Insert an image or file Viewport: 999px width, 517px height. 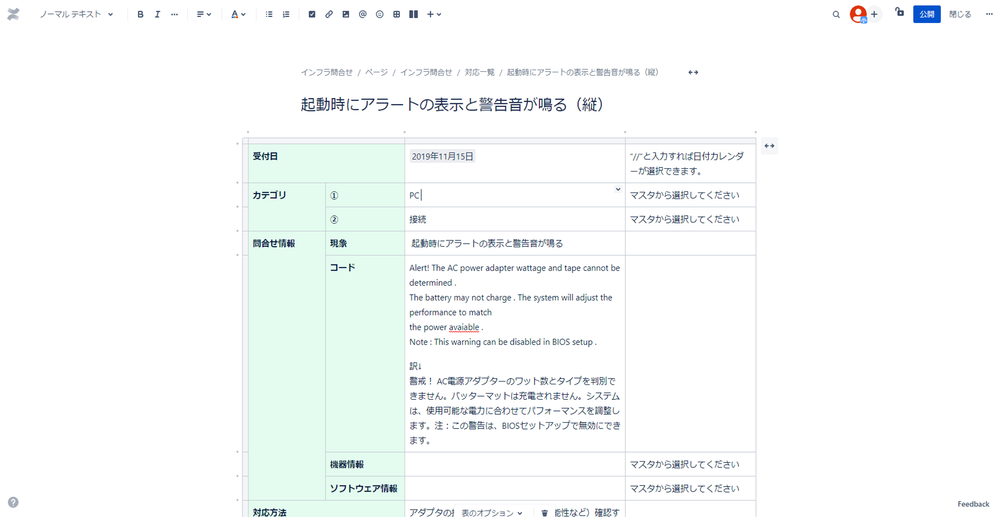point(346,14)
